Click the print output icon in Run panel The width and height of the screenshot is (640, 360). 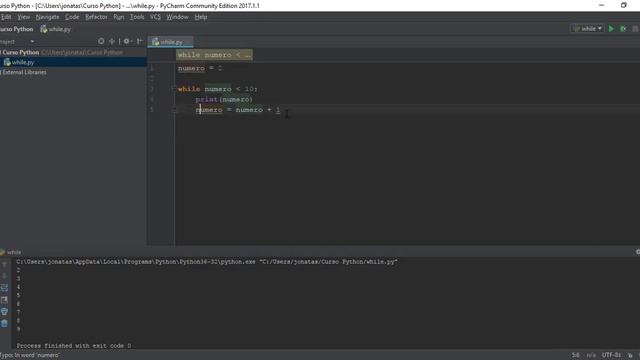coord(4,312)
